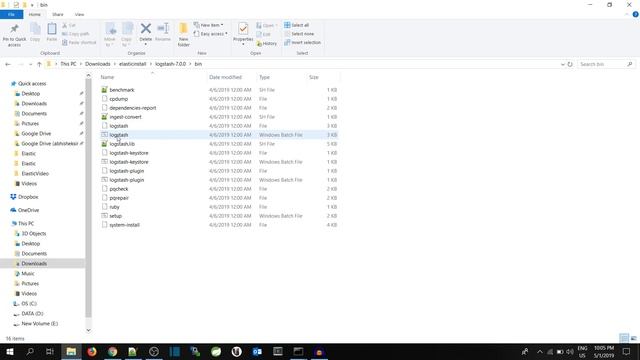Open Chrome from the taskbar
The width and height of the screenshot is (640, 360).
113,351
